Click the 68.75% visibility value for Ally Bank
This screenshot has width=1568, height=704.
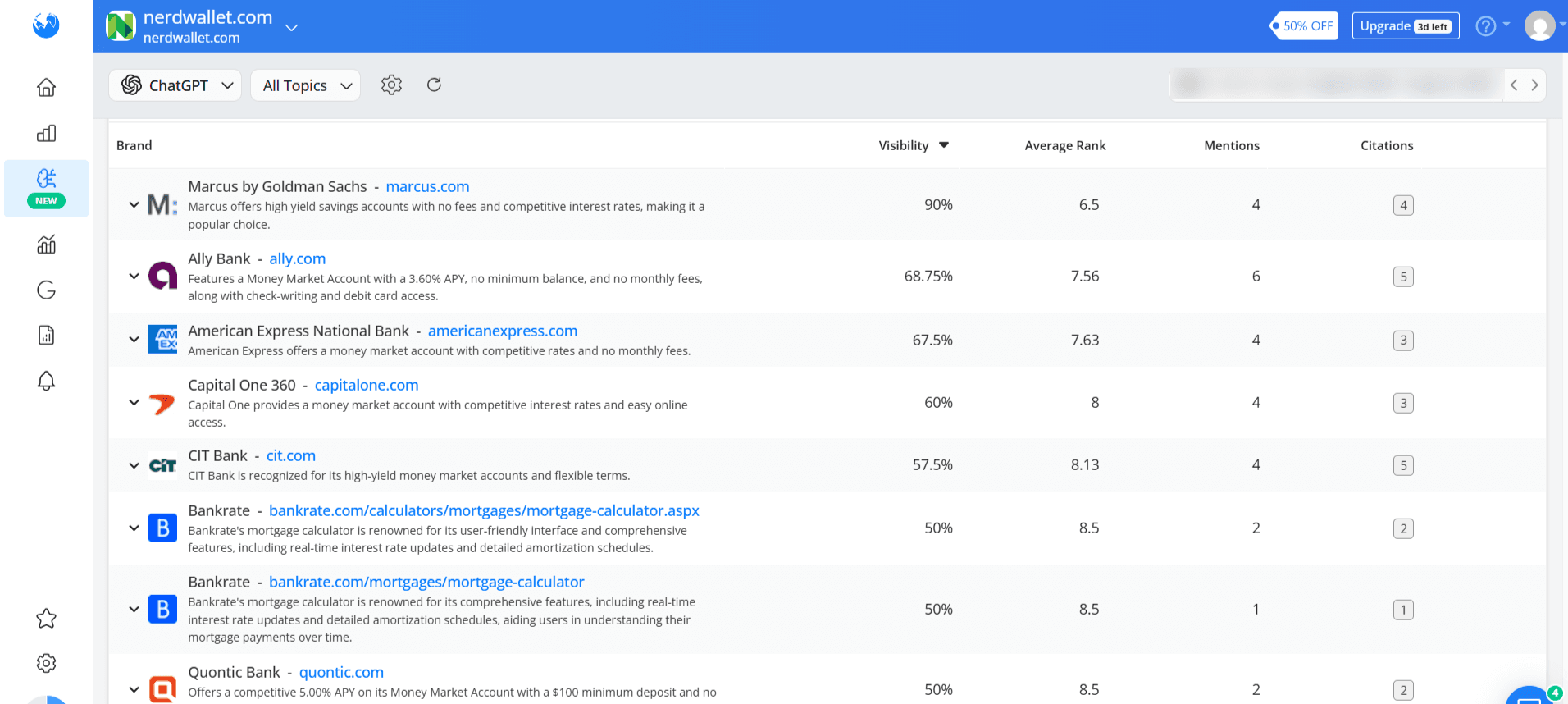click(x=928, y=276)
